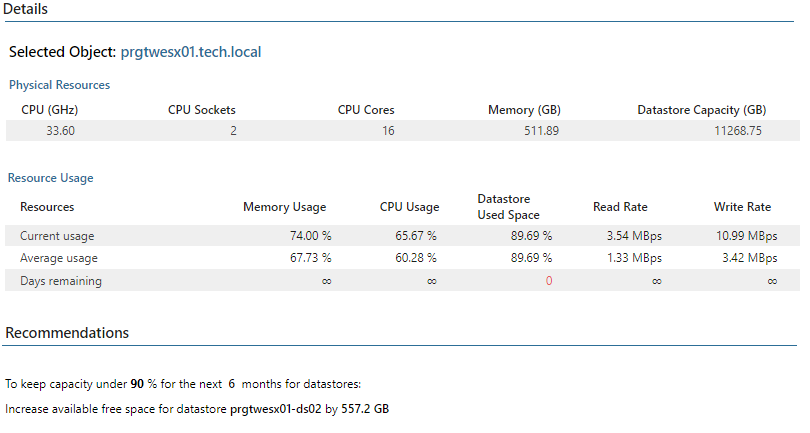Open the prgtwesx01.tech.local object link

tap(191, 52)
